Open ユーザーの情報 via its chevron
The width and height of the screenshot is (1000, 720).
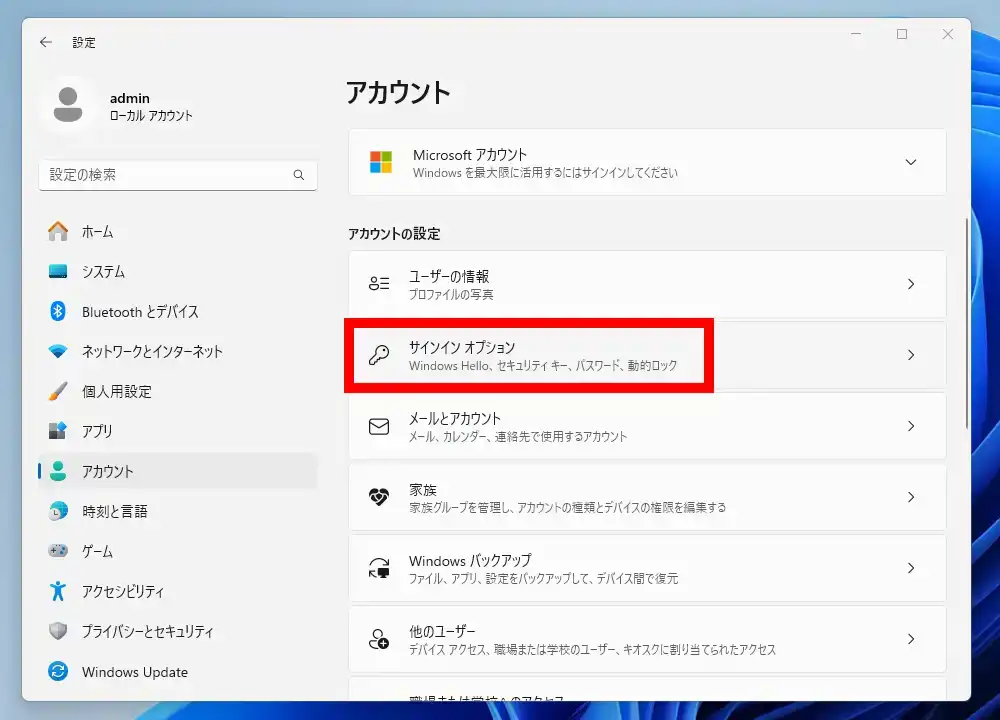tap(911, 284)
